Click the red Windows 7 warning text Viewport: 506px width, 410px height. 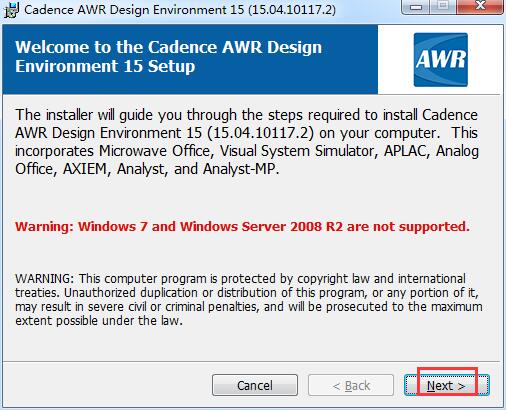pos(242,227)
